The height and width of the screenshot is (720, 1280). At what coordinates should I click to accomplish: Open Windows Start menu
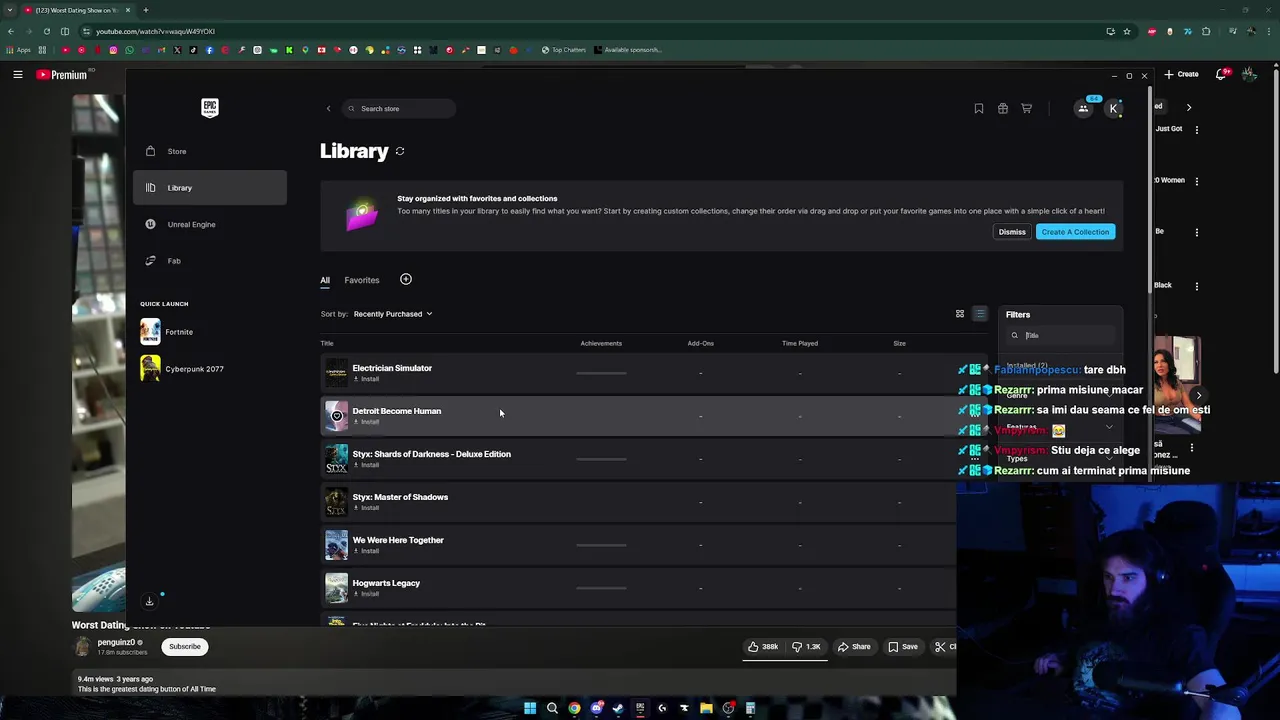coord(530,709)
